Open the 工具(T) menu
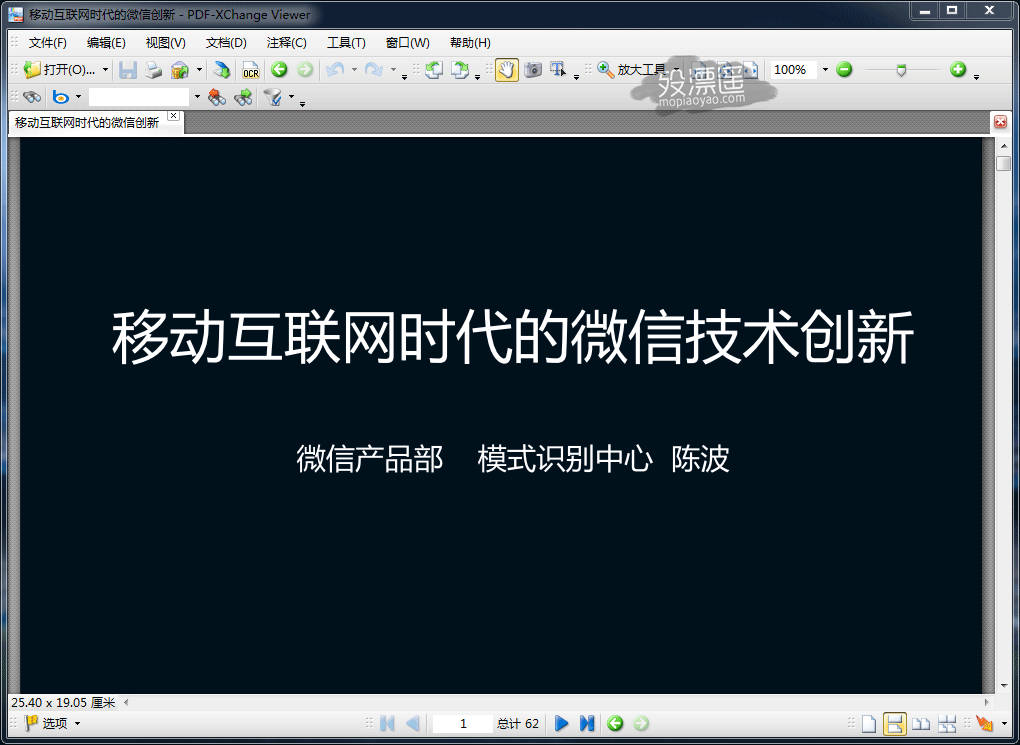Screen dimensions: 1020x745 [346, 43]
